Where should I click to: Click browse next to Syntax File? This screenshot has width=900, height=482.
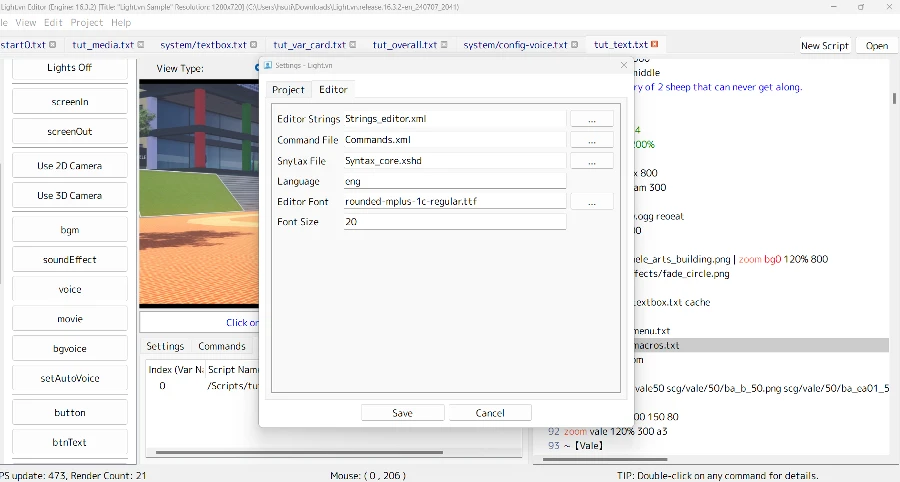591,161
